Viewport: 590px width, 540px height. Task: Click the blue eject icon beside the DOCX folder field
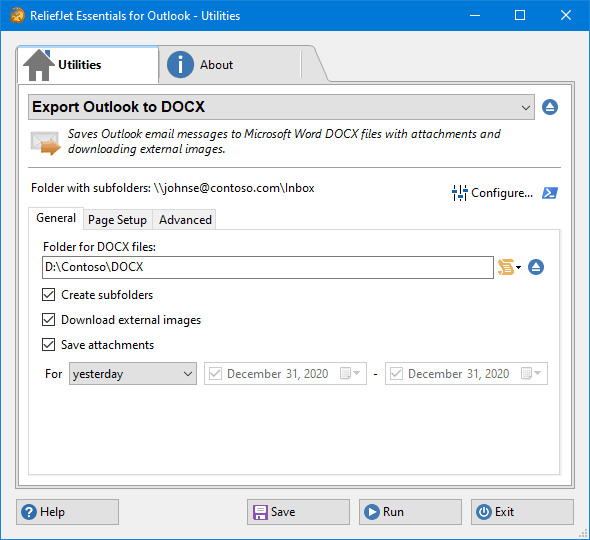(x=536, y=267)
